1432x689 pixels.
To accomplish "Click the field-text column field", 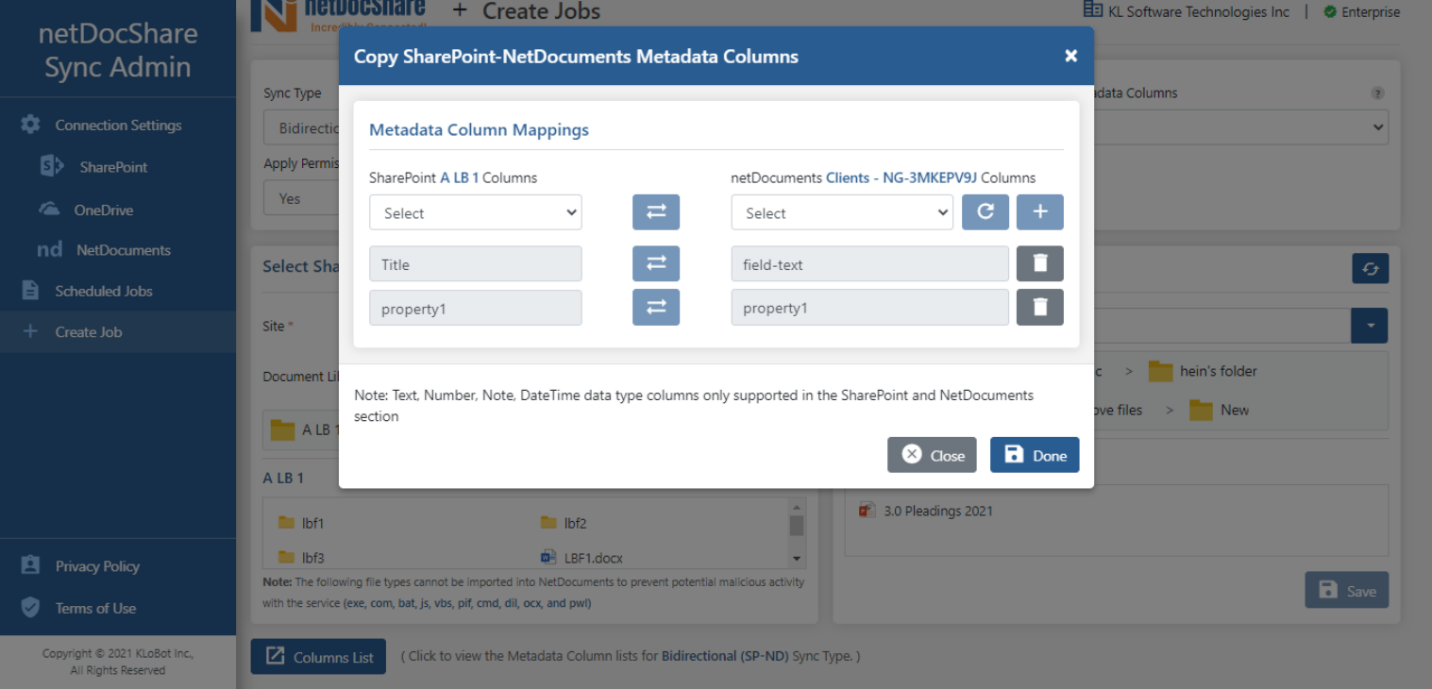I will [870, 264].
